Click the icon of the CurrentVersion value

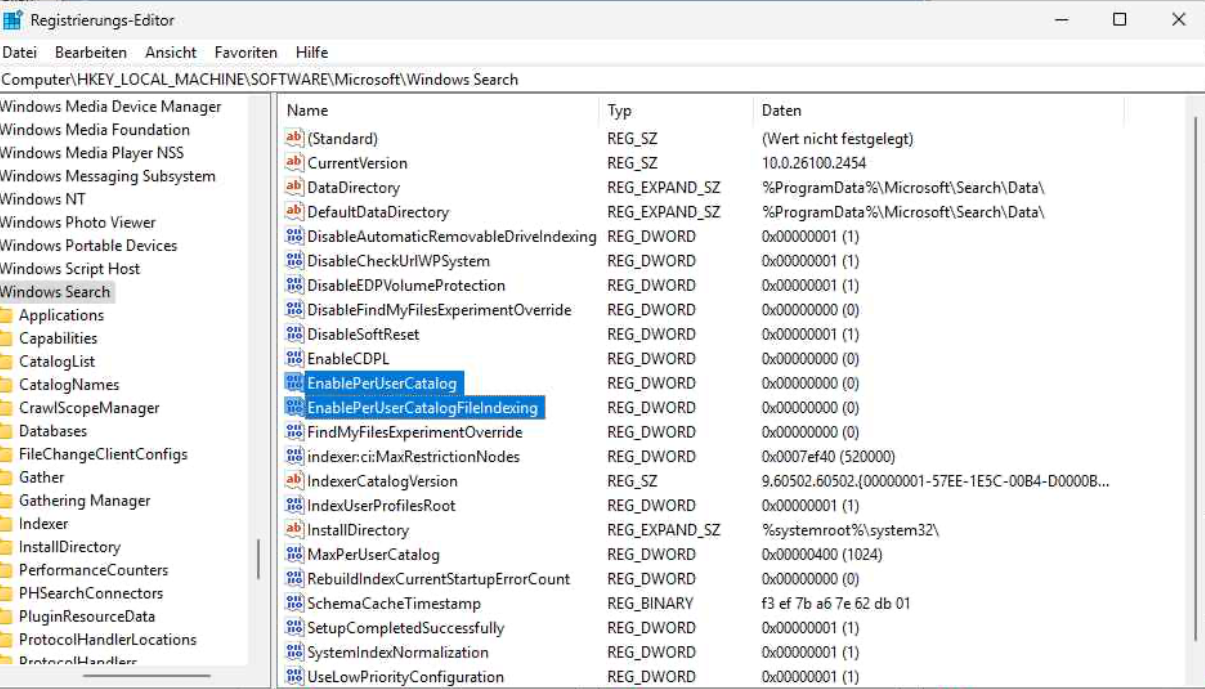click(294, 162)
